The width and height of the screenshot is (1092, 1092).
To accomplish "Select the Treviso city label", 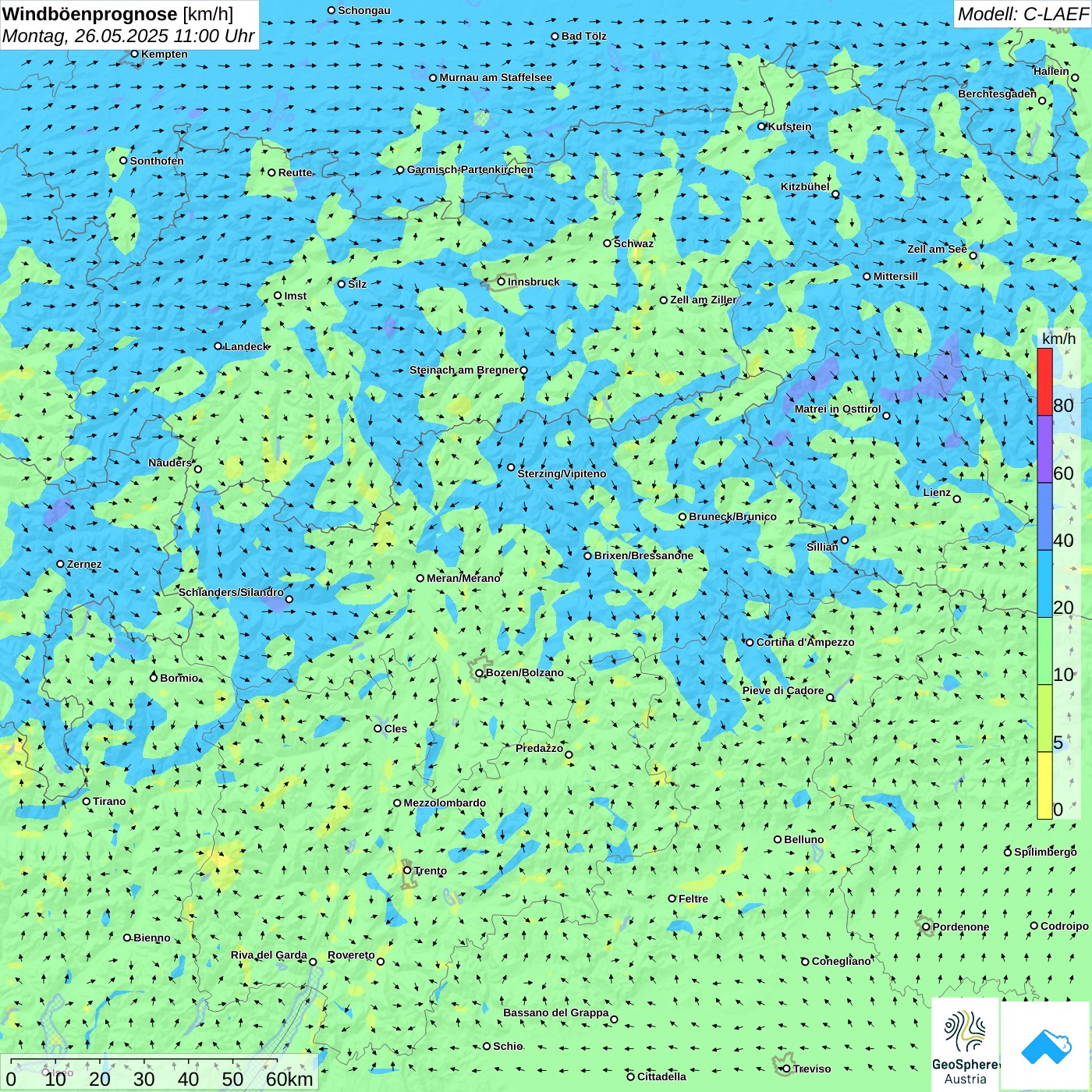I will 812,1069.
